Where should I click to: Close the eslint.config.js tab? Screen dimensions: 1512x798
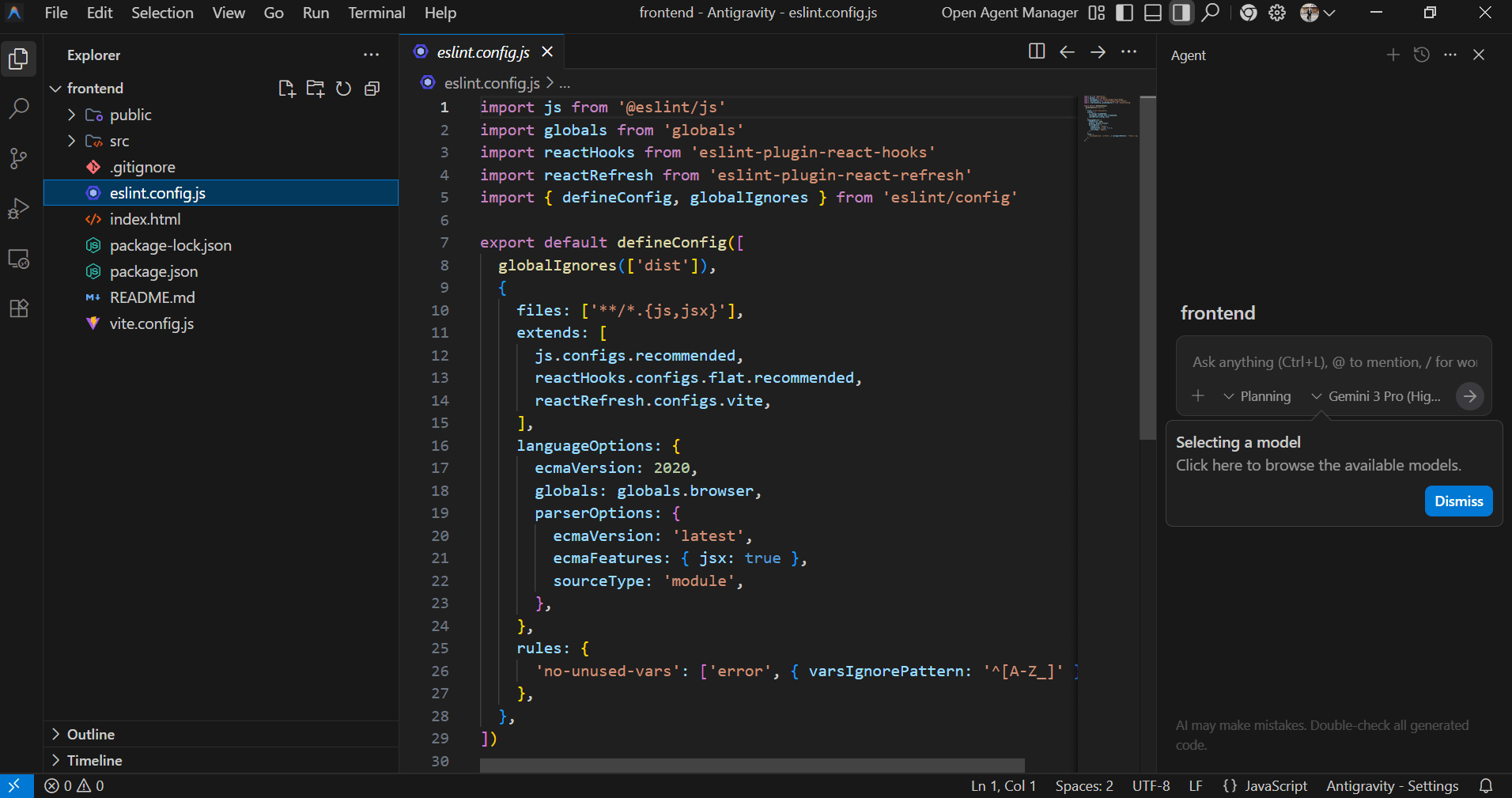click(x=547, y=52)
